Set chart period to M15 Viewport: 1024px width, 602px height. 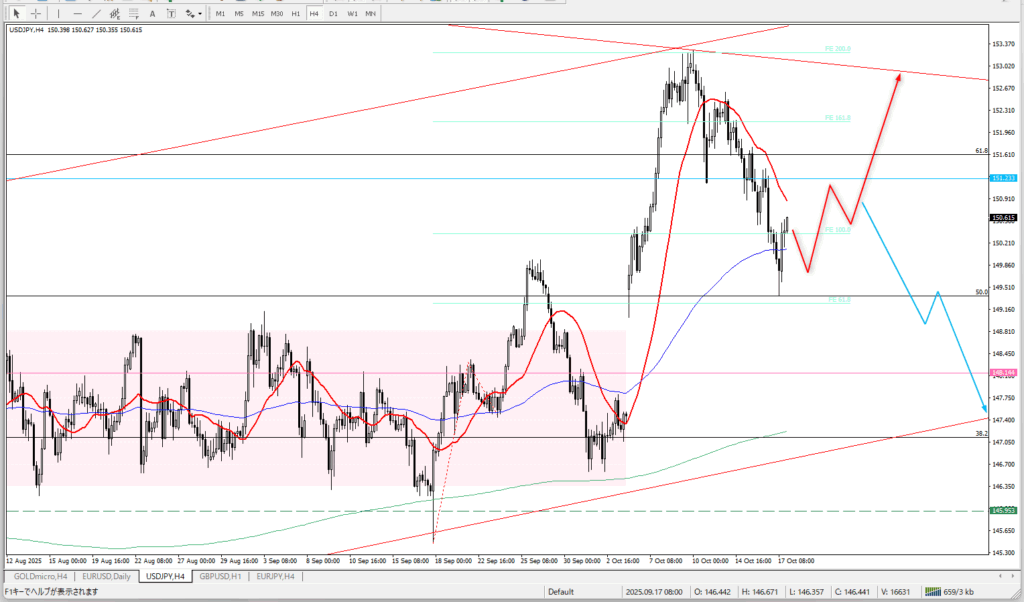[258, 13]
